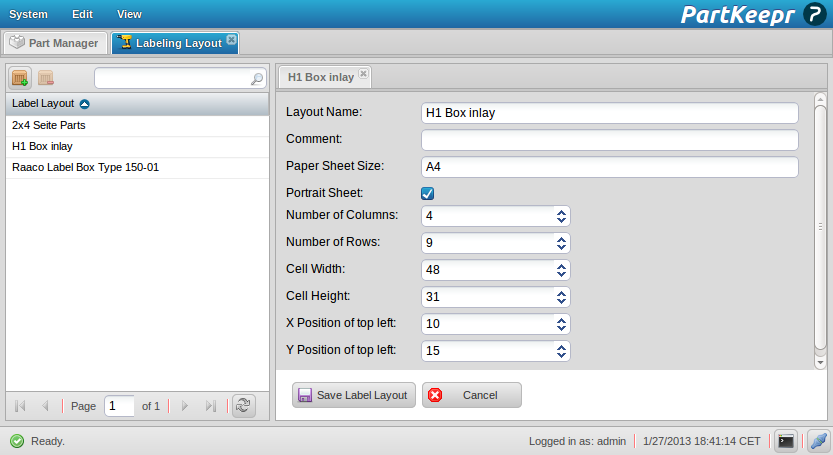Click the PartKeepr logo
Image resolution: width=833 pixels, height=455 pixels.
(737, 15)
